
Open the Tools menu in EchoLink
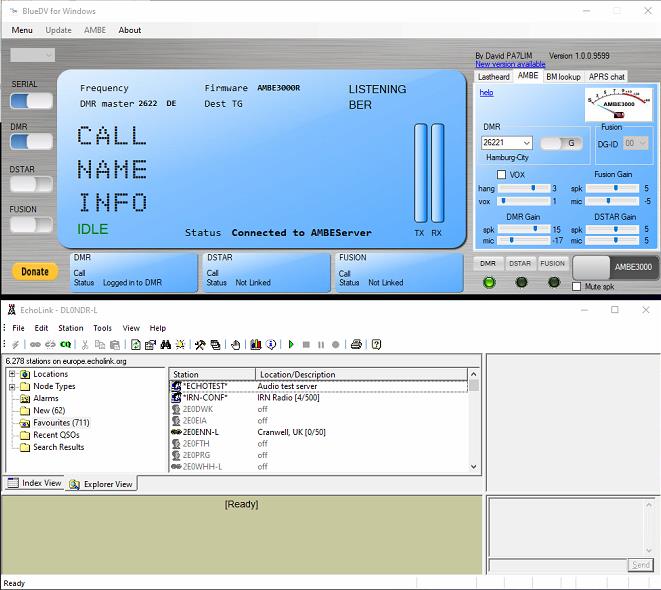tap(102, 328)
